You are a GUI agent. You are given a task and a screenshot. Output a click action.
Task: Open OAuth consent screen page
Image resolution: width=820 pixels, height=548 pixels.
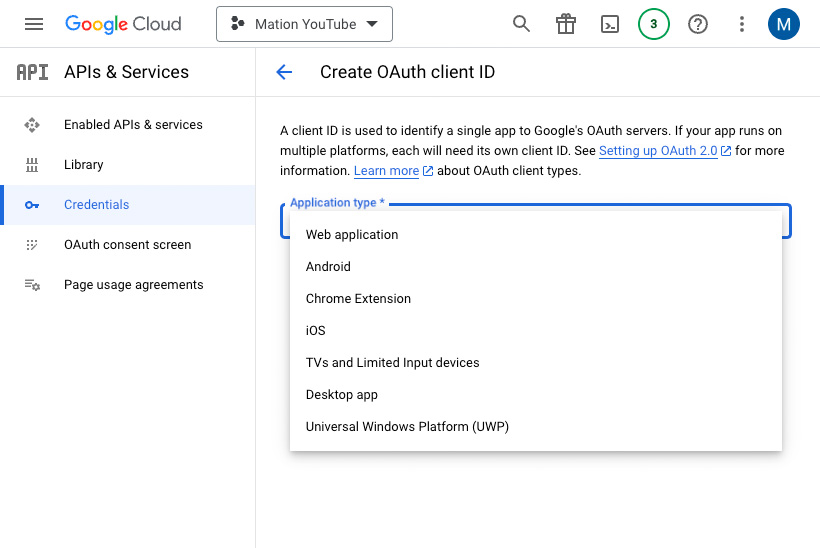tap(128, 245)
